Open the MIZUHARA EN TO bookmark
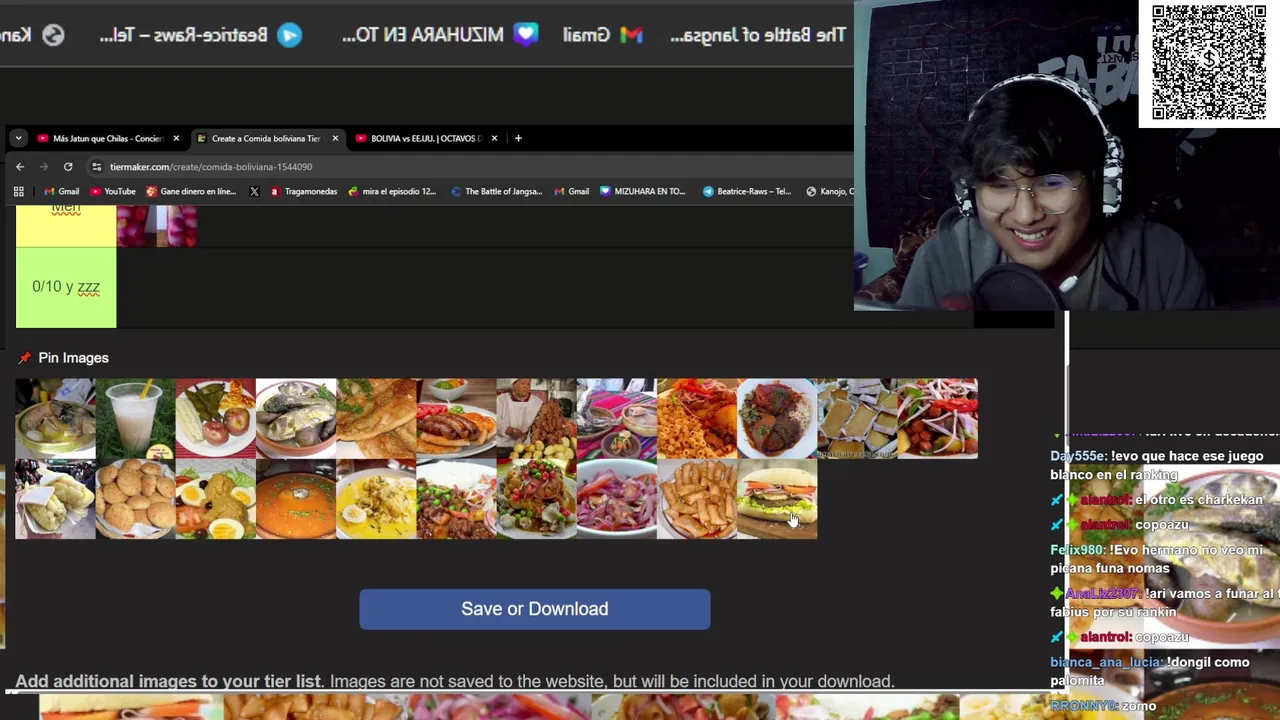 click(642, 191)
